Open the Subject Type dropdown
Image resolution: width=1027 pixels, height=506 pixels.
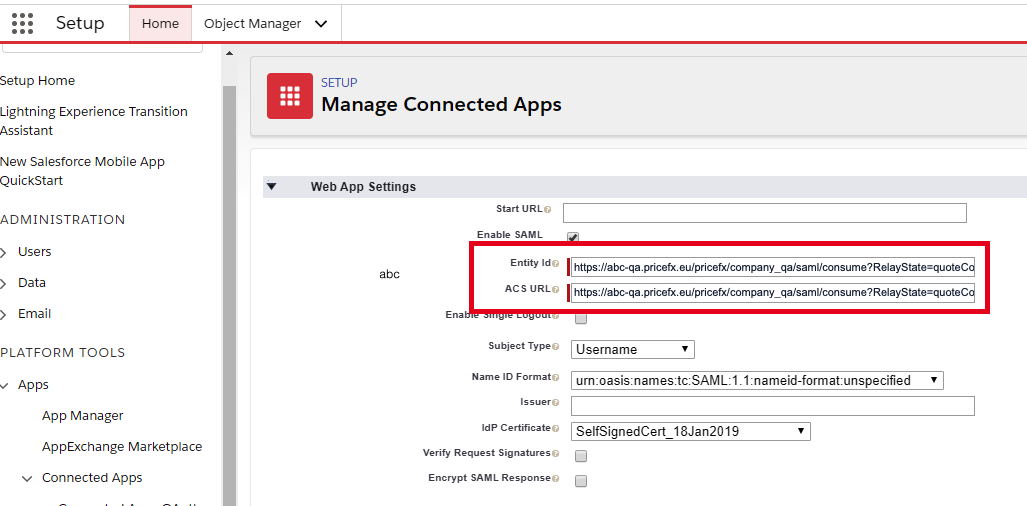tap(632, 349)
